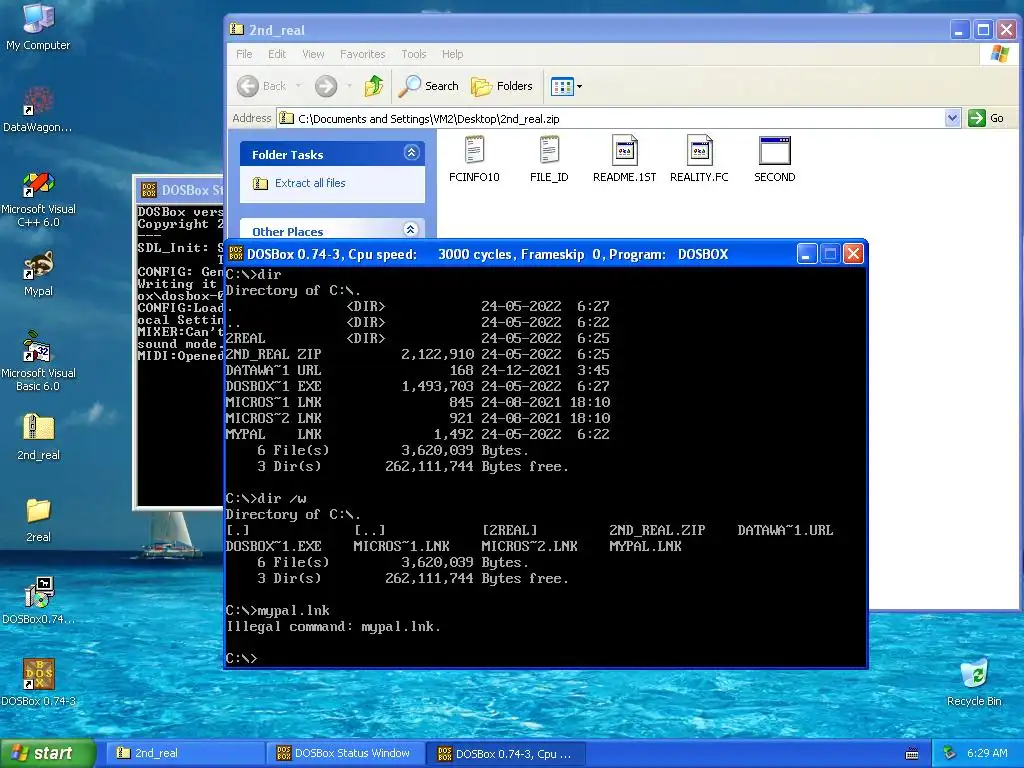The height and width of the screenshot is (768, 1024).
Task: Open the File menu in Explorer
Action: pos(244,54)
